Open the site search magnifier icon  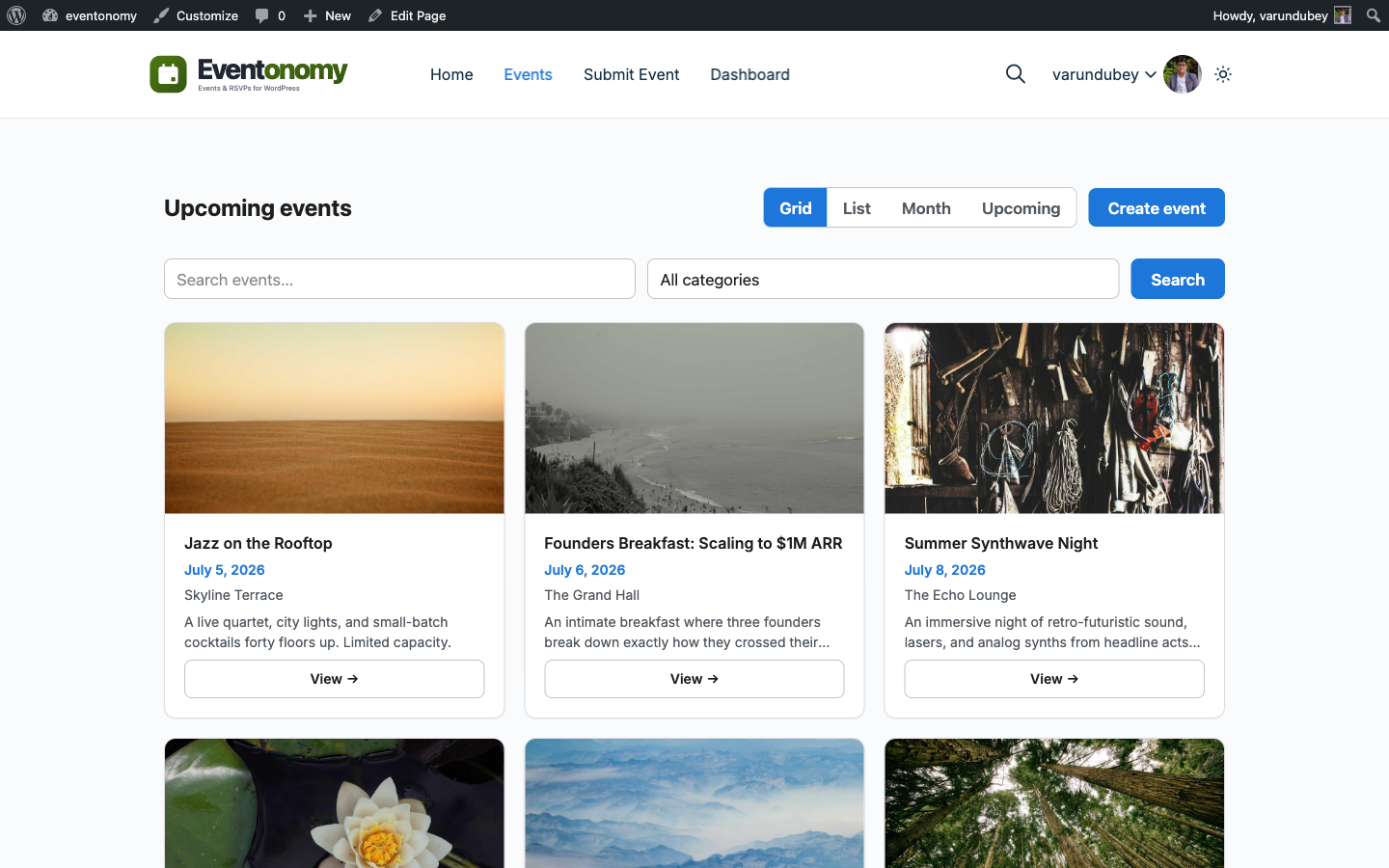tap(1015, 74)
